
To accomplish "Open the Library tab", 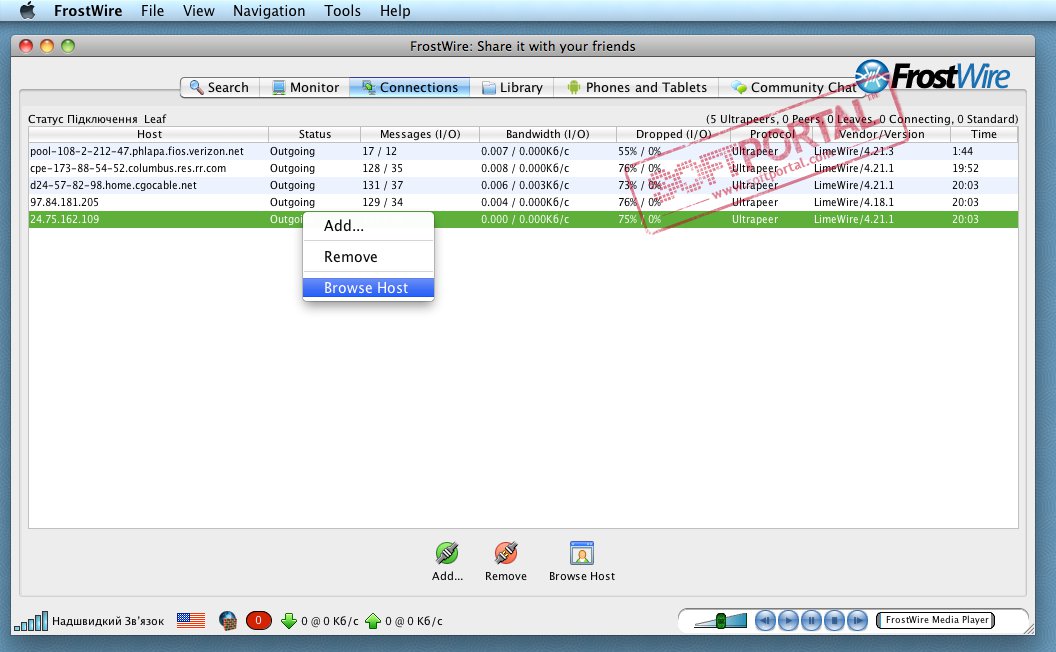I will click(512, 88).
